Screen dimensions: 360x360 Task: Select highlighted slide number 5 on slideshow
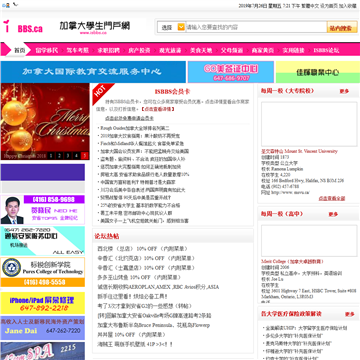[x=84, y=155]
